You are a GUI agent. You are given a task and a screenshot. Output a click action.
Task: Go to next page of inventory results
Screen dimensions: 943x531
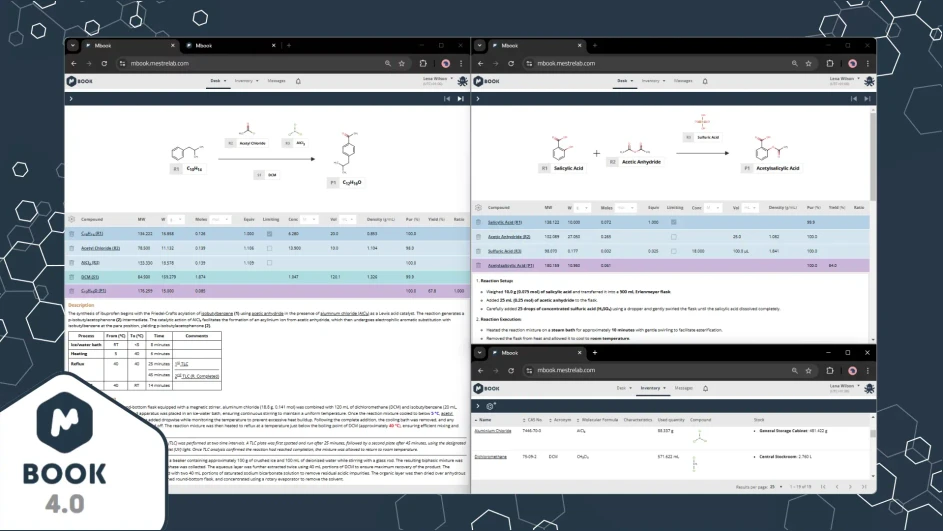[850, 486]
